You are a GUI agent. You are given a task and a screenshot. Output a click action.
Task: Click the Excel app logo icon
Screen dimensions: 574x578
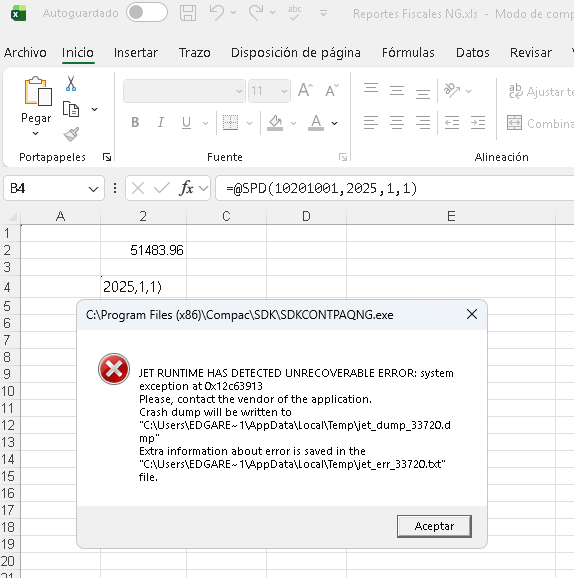coord(18,13)
